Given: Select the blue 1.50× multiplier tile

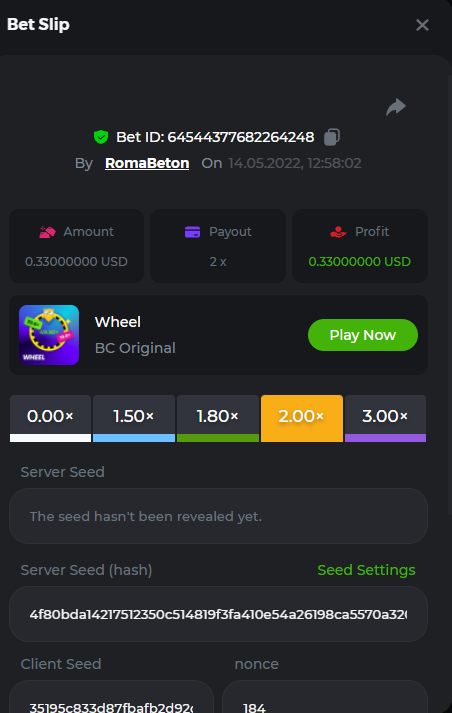Looking at the screenshot, I should 134,418.
